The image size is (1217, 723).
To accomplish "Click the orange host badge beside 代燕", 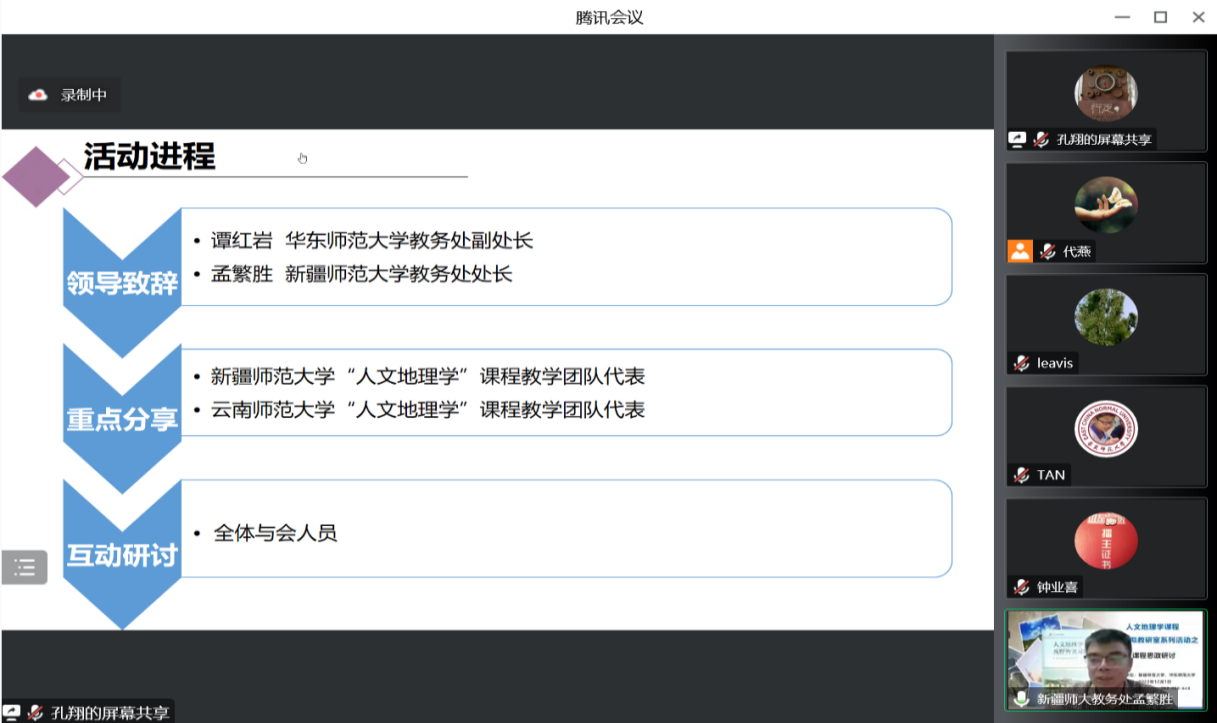I will pos(1019,251).
